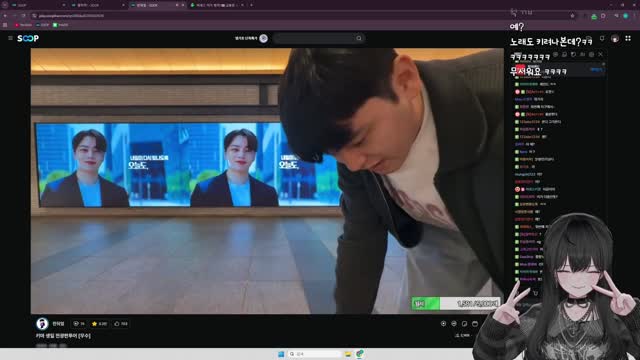Open File Explorer from the taskbar
Screen dimensions: 640x360
(x=348, y=354)
